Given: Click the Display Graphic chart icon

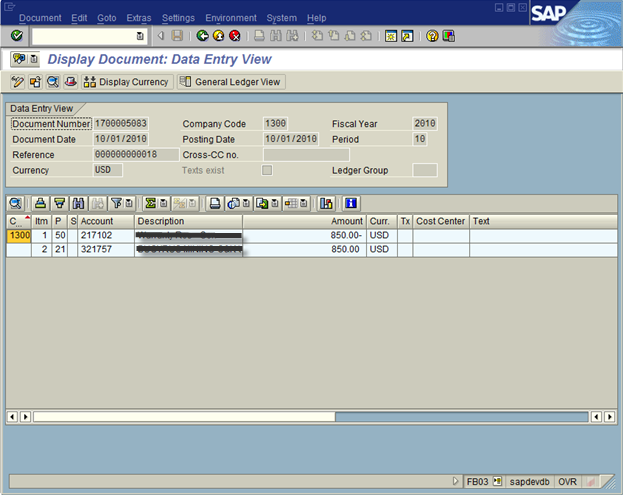Looking at the screenshot, I should 326,204.
